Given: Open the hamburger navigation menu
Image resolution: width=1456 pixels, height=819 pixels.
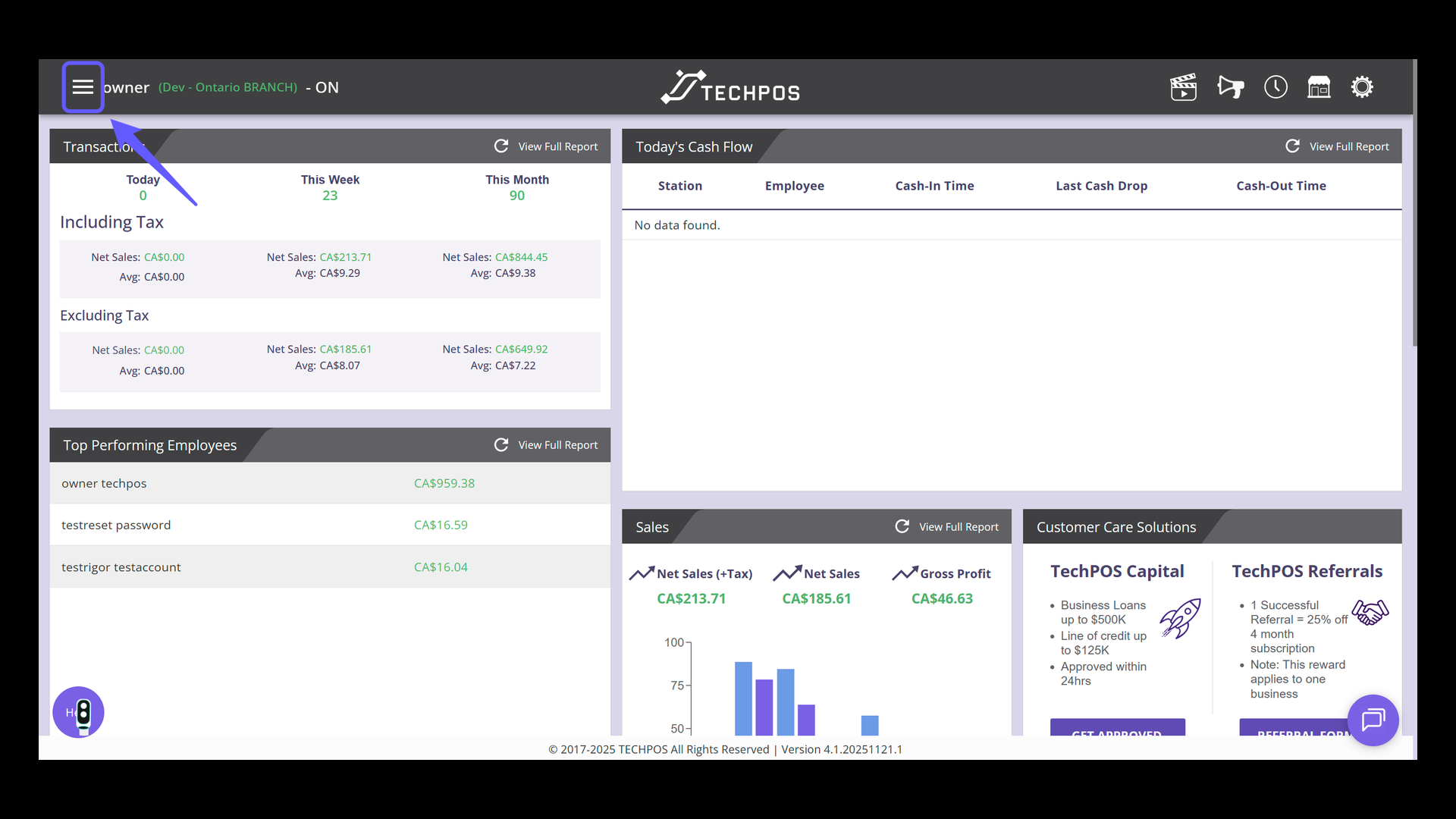Looking at the screenshot, I should point(83,87).
